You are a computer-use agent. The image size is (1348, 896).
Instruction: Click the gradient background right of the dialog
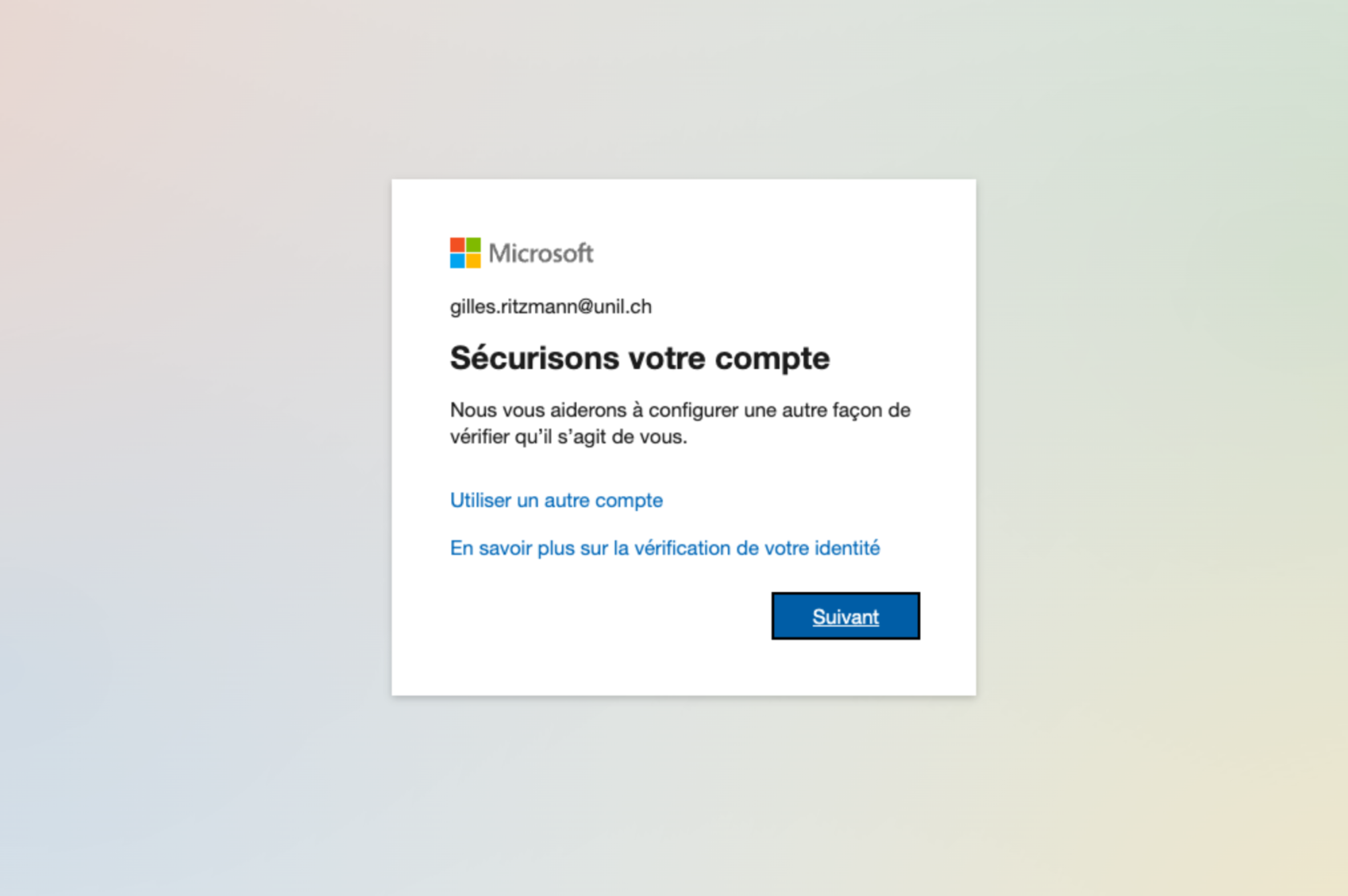[1163, 449]
